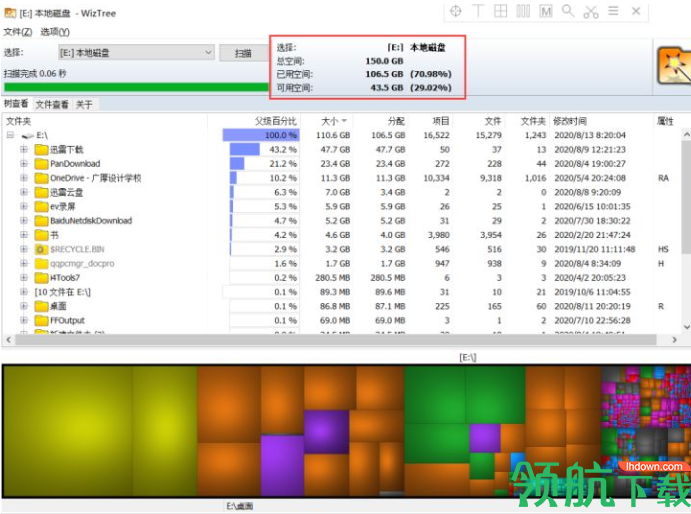Open the 选项(Y) menu
Screen dimensions: 691x514
(x=55, y=32)
